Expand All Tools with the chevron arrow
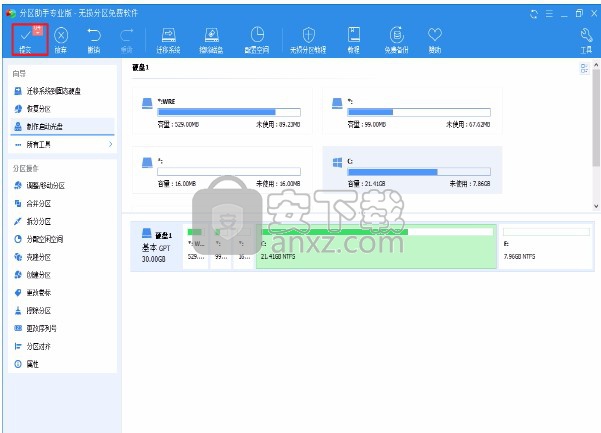601x433 pixels. pos(110,144)
